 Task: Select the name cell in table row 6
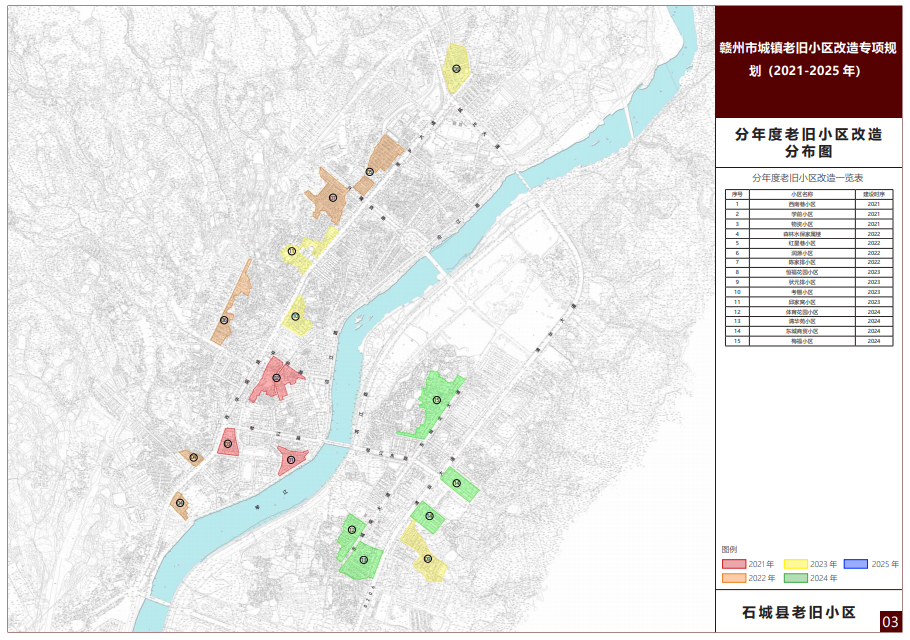[x=802, y=253]
